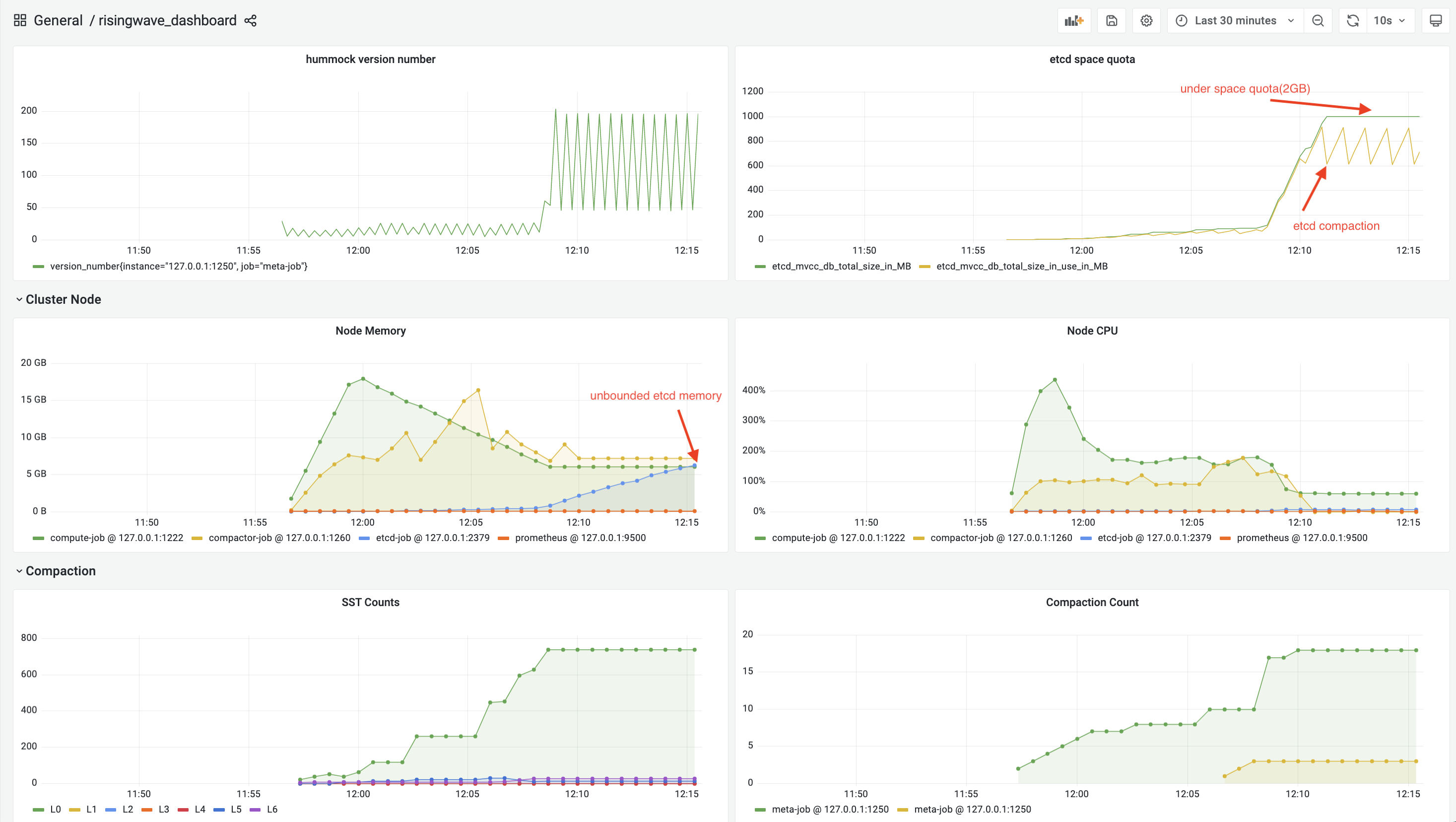Toggle the compute-job series in Node Memory legend
Viewport: 1456px width, 822px height.
coord(116,538)
